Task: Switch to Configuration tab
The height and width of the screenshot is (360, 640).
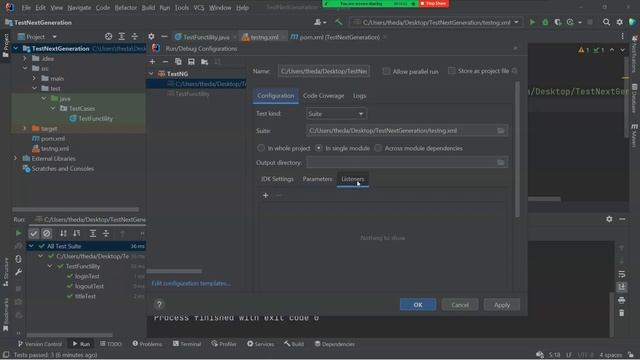Action: 276,96
